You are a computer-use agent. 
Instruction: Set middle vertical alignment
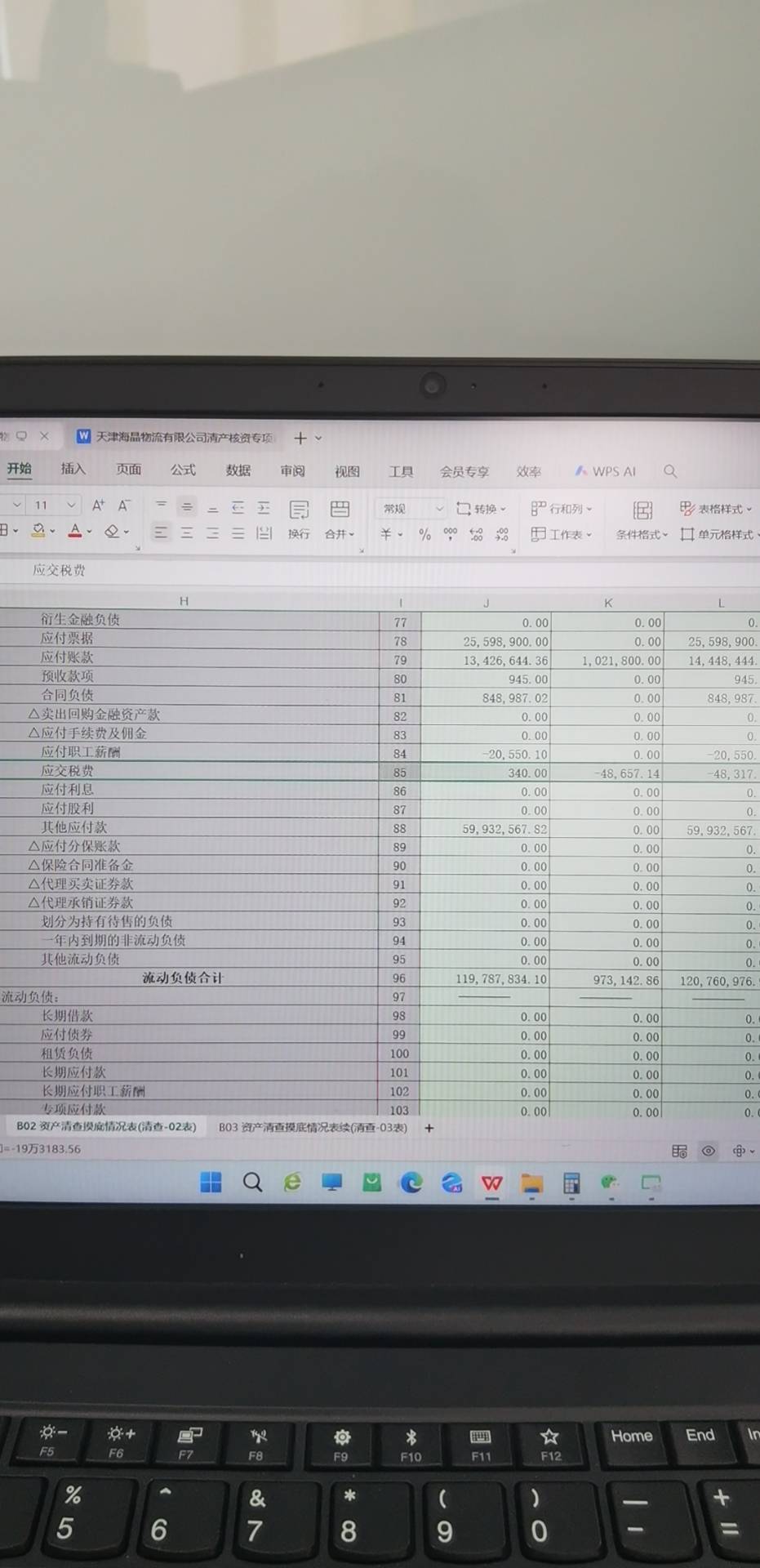coord(187,507)
